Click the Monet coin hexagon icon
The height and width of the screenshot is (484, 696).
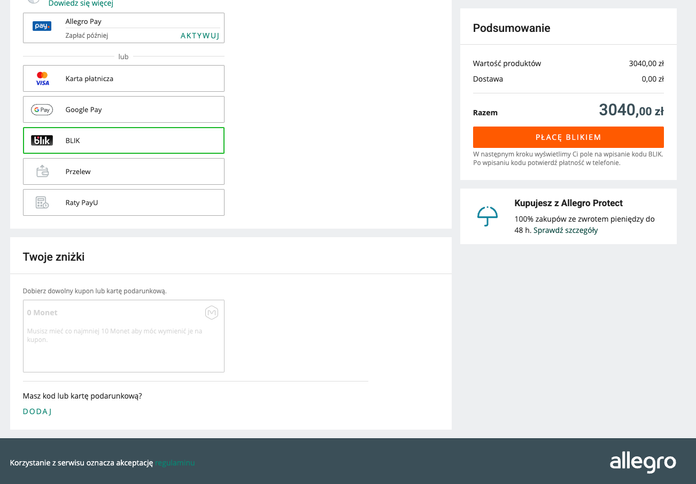(212, 313)
